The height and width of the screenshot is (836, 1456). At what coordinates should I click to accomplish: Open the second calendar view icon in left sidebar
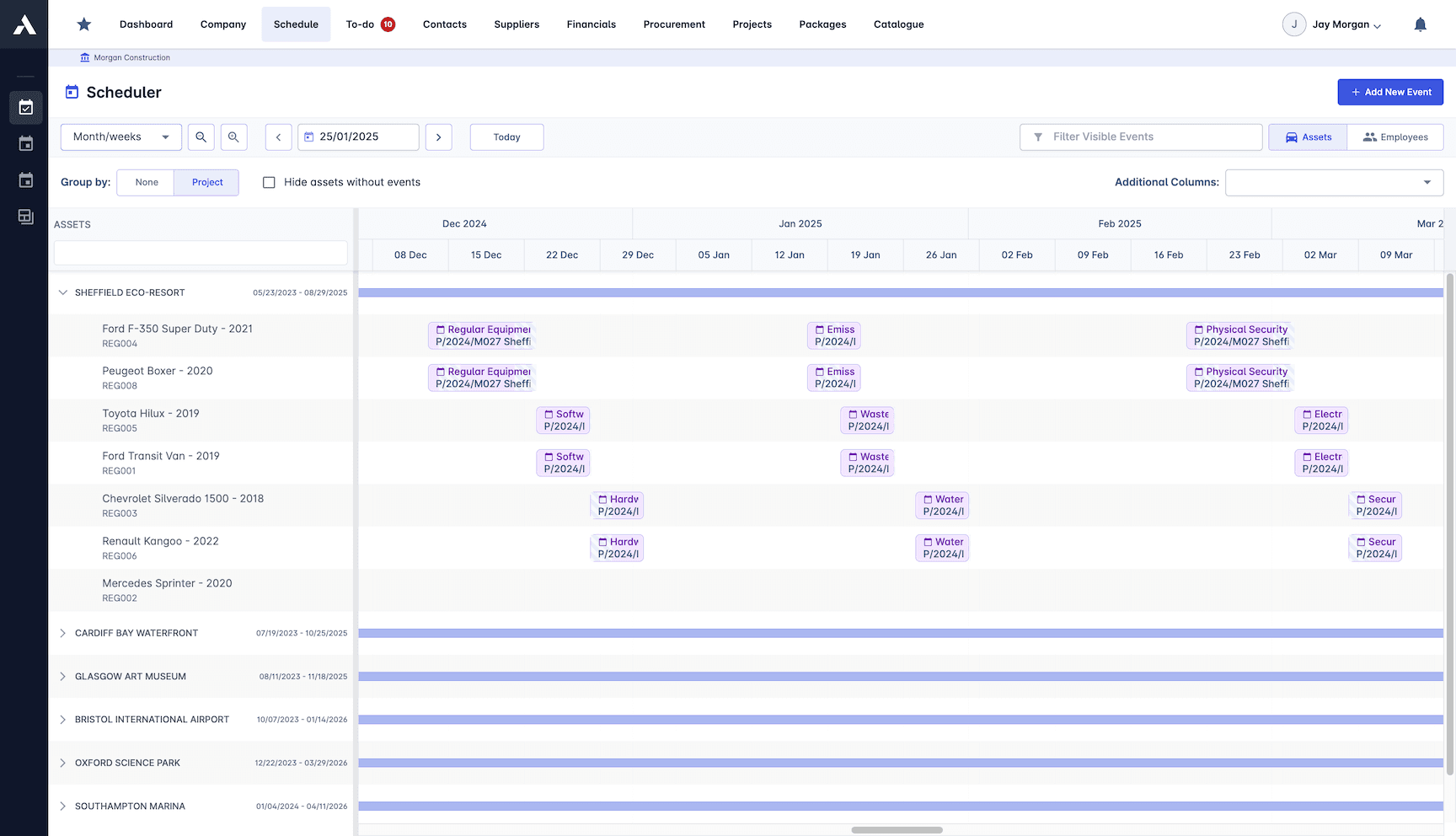coord(25,143)
